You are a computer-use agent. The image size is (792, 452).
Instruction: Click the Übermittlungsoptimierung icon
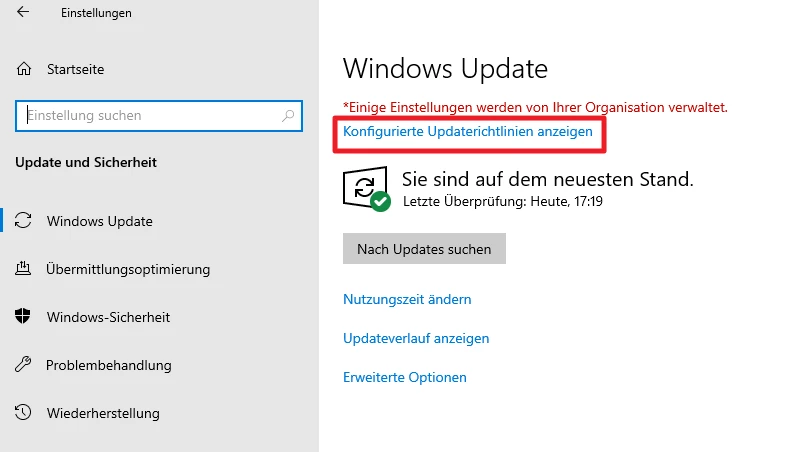point(25,269)
